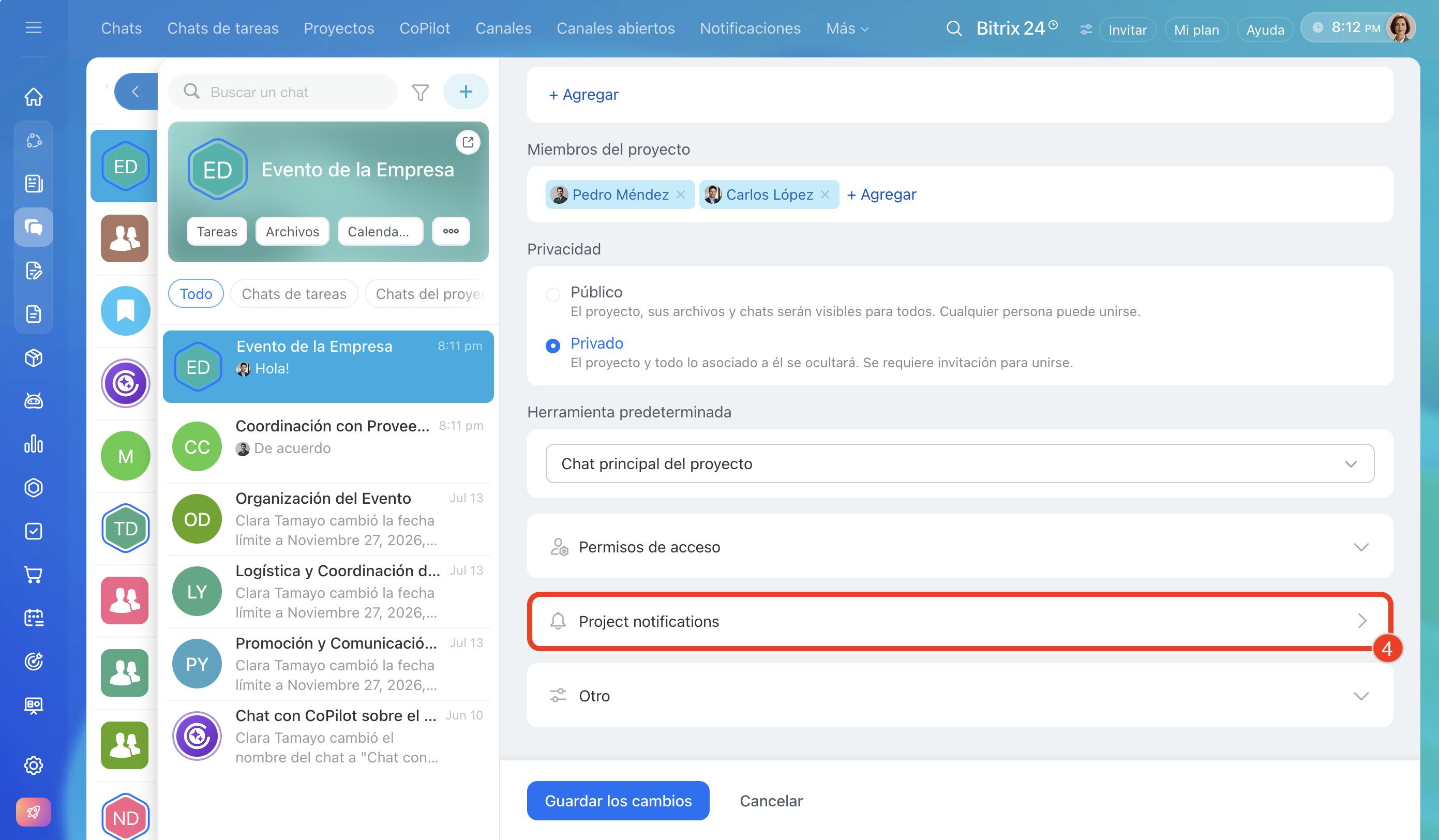Screen dimensions: 1439x840
Task: Switch to the Chats top menu item
Action: (122, 28)
